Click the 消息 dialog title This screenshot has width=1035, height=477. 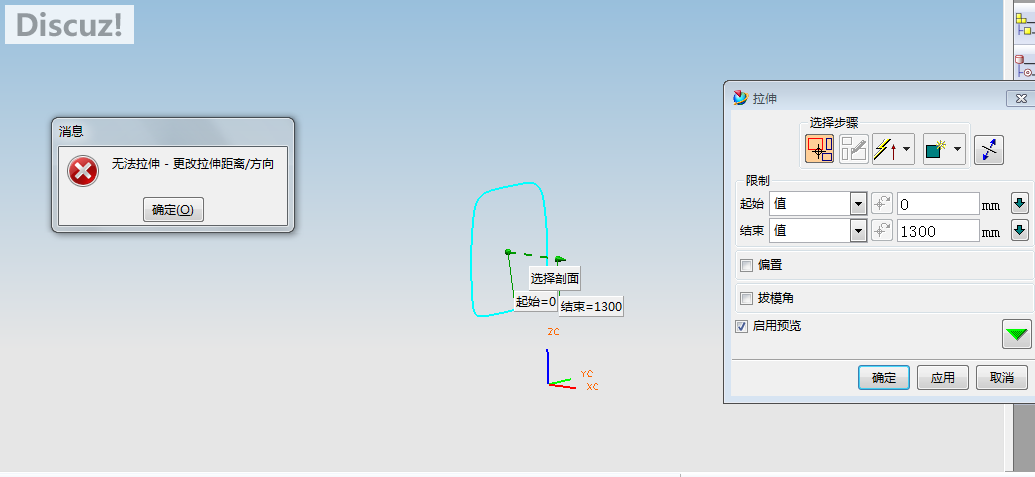coord(71,131)
